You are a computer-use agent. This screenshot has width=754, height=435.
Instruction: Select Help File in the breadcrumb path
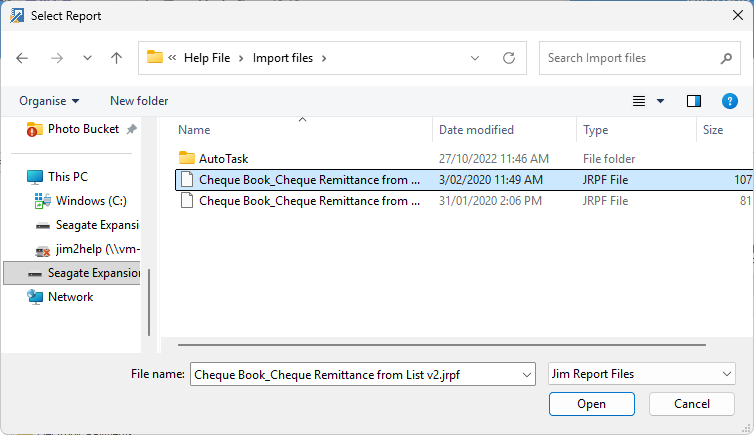pyautogui.click(x=207, y=58)
